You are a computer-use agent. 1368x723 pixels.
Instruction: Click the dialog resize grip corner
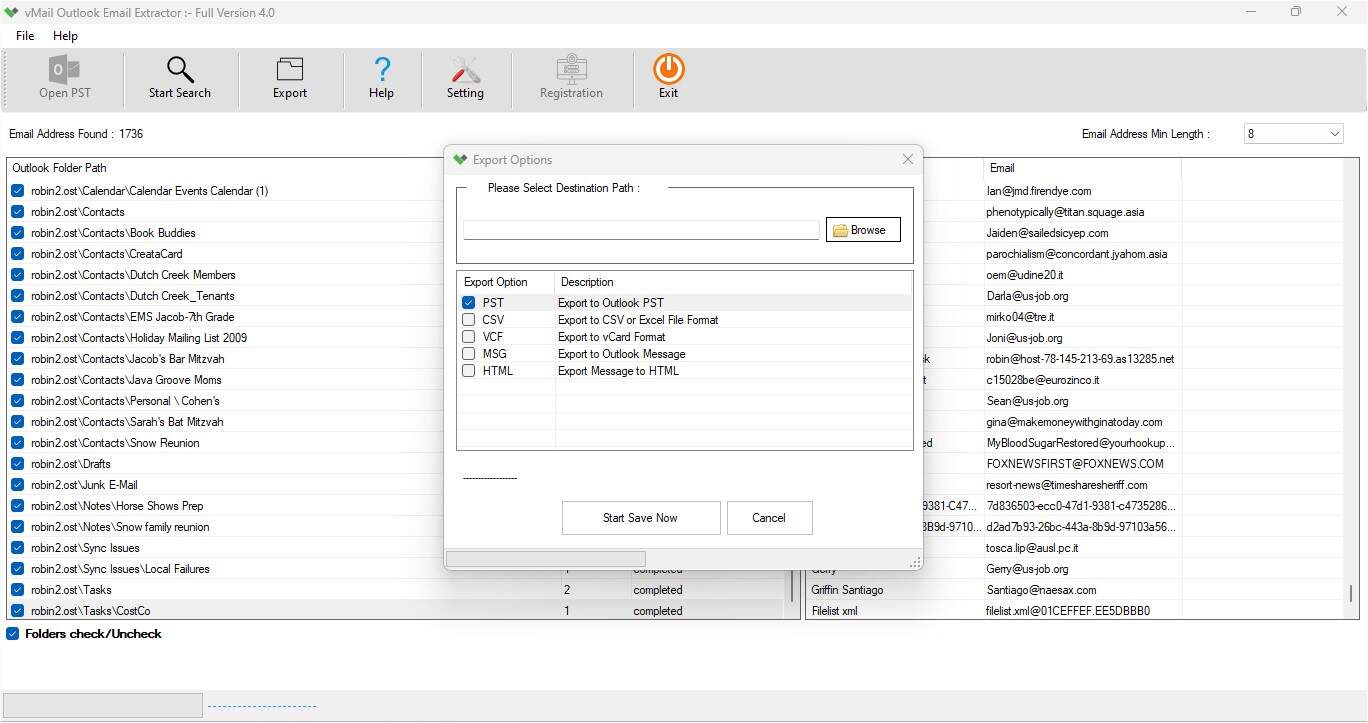(914, 563)
